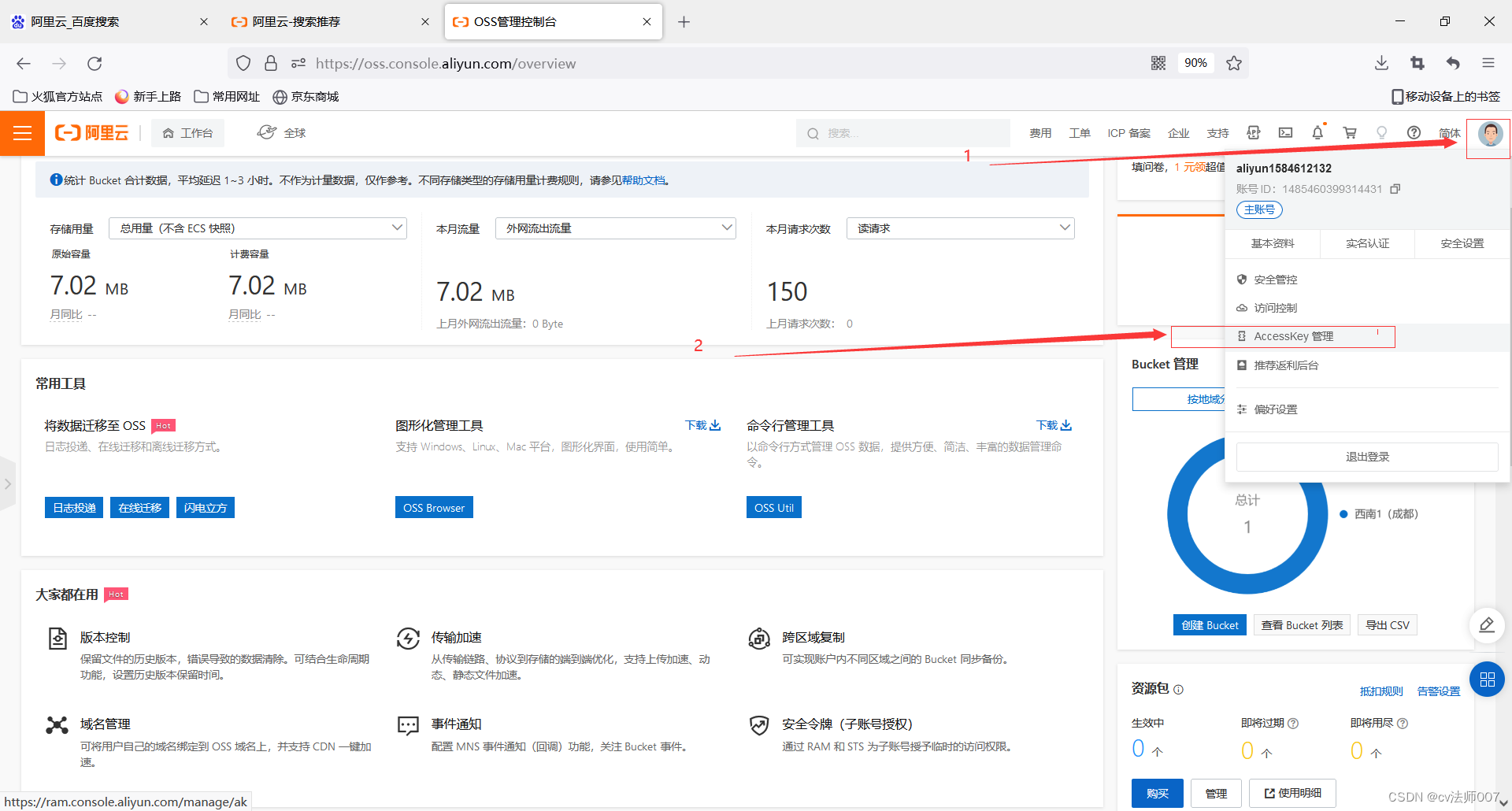
Task: Open the help question mark icon
Action: (x=1414, y=133)
